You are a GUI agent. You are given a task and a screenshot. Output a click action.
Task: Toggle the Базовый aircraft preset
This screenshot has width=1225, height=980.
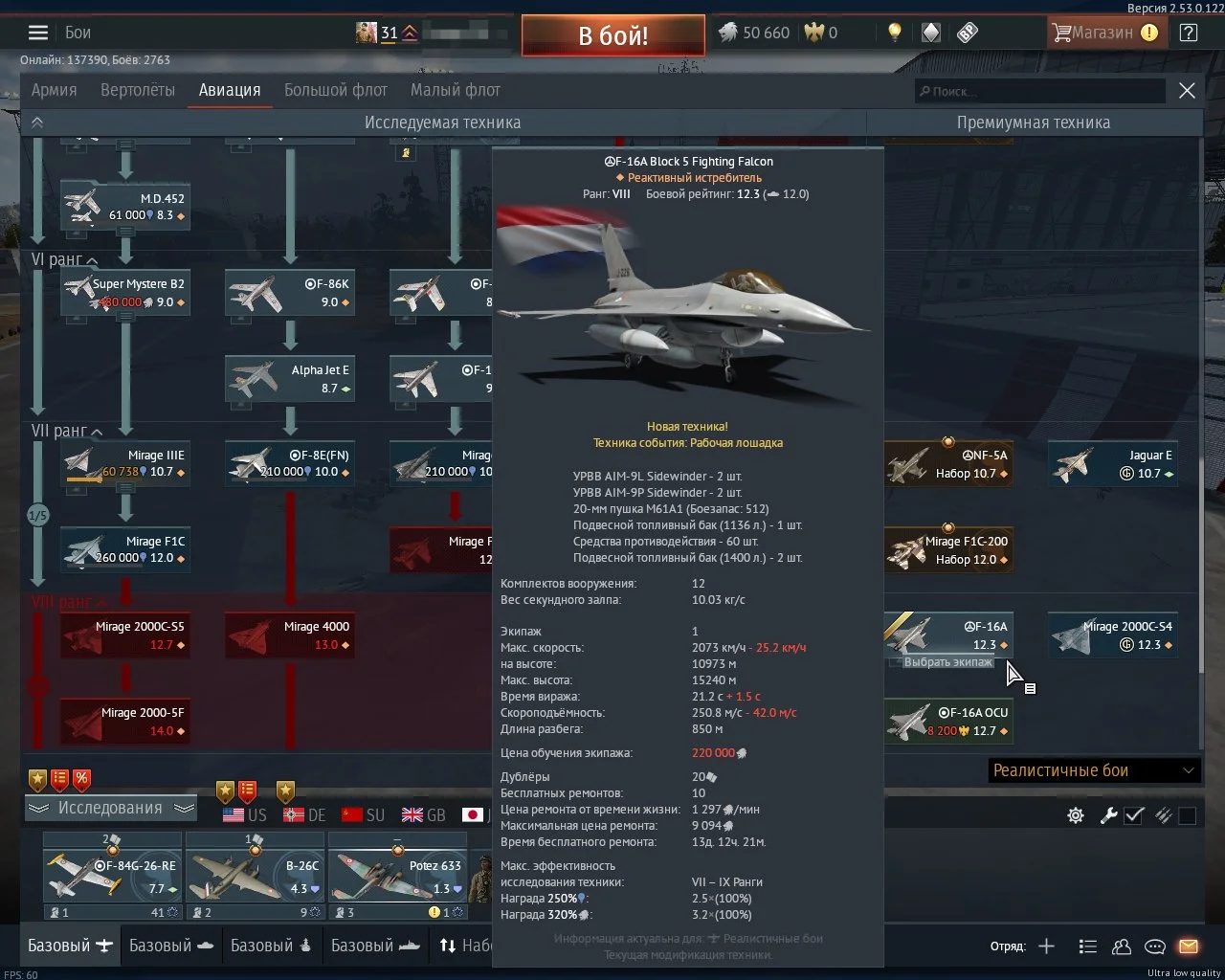(x=71, y=946)
